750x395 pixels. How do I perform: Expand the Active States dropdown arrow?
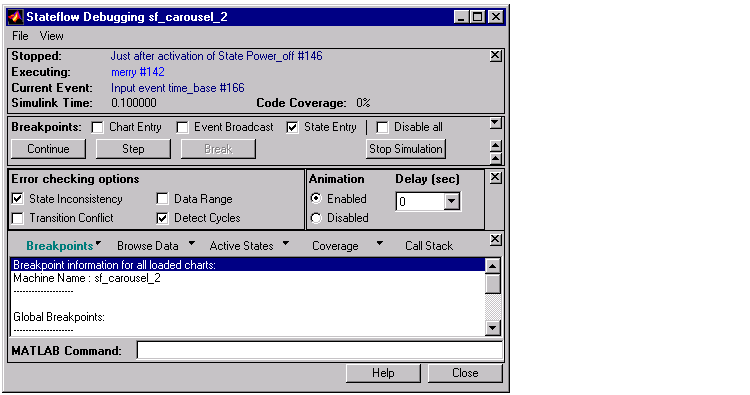[286, 243]
